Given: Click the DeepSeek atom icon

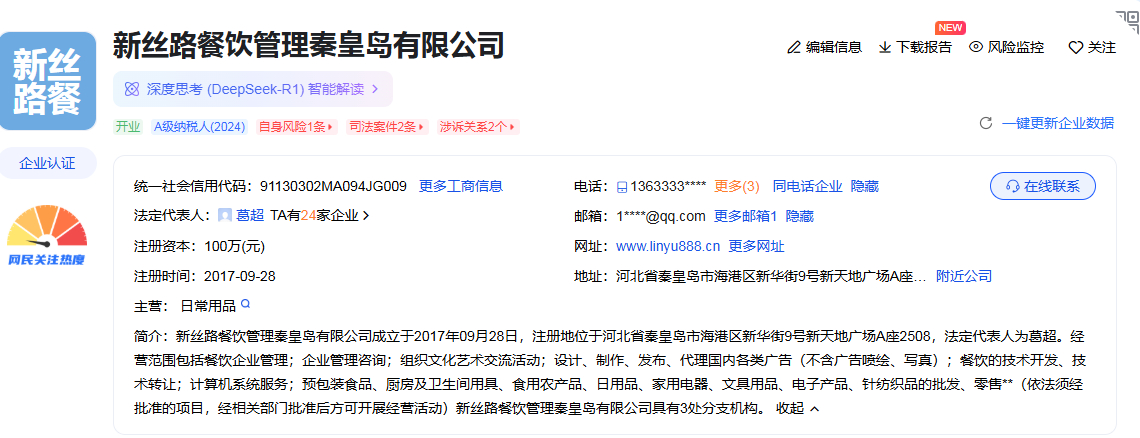Looking at the screenshot, I should 132,89.
